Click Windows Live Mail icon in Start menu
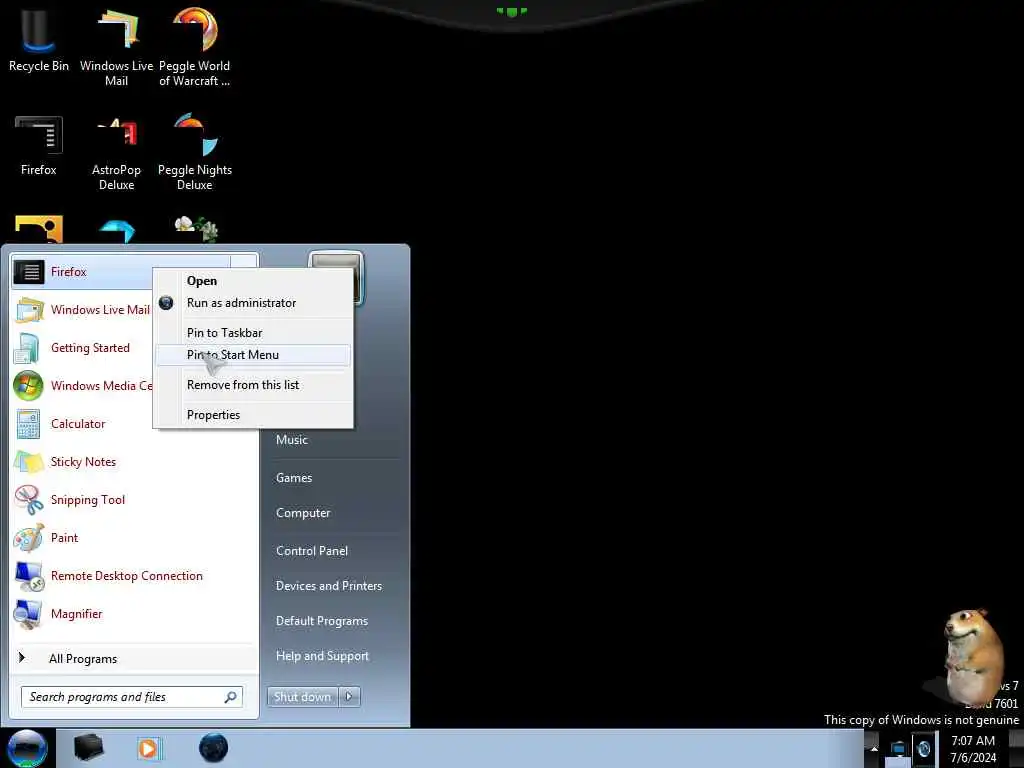1024x768 pixels. point(29,310)
